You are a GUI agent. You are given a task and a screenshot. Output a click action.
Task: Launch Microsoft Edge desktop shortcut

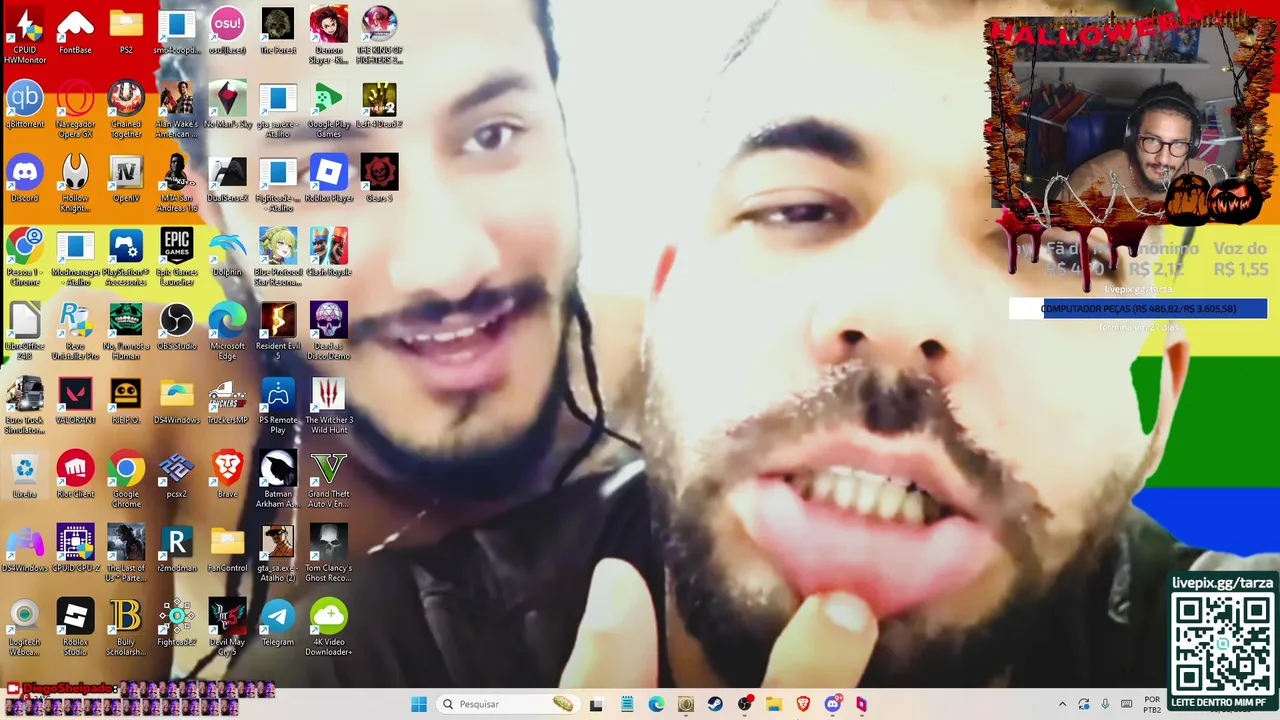coord(227,331)
